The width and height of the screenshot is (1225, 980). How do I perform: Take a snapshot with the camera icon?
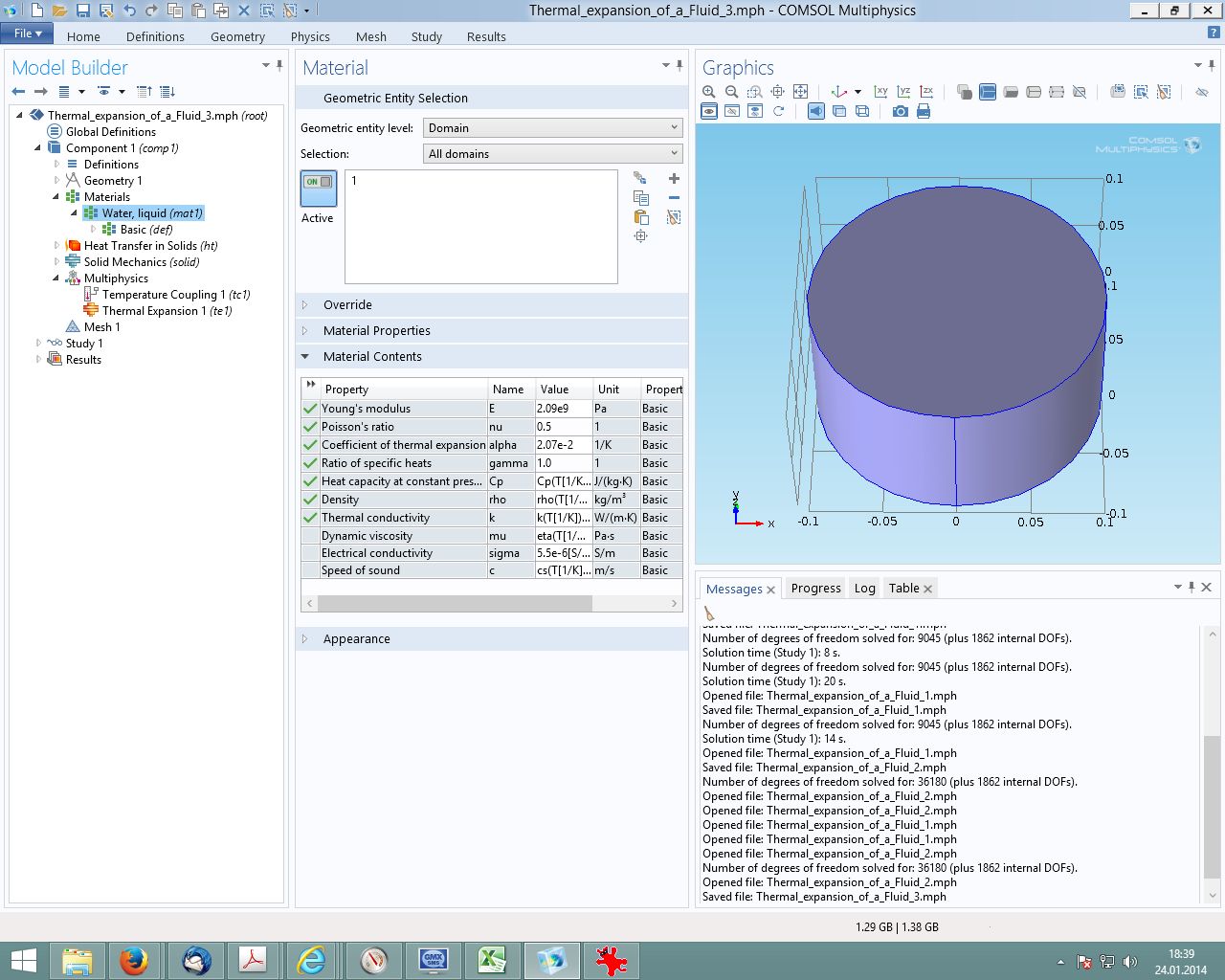(900, 112)
